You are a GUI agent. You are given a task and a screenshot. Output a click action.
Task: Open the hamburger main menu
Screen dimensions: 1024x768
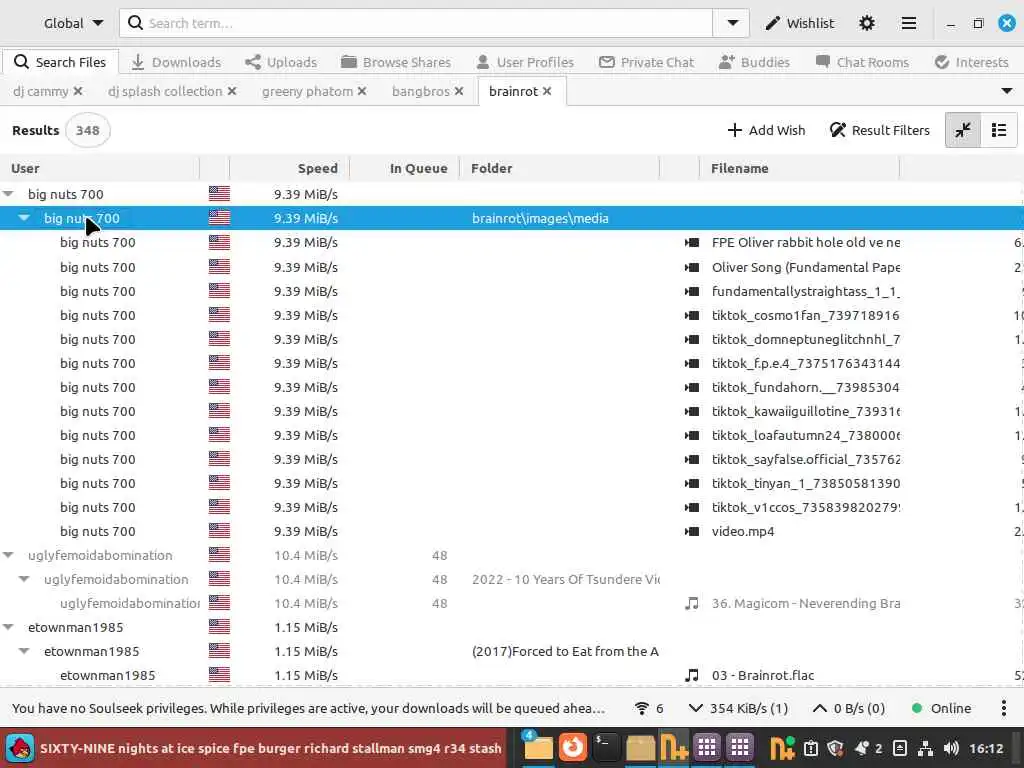click(x=908, y=24)
